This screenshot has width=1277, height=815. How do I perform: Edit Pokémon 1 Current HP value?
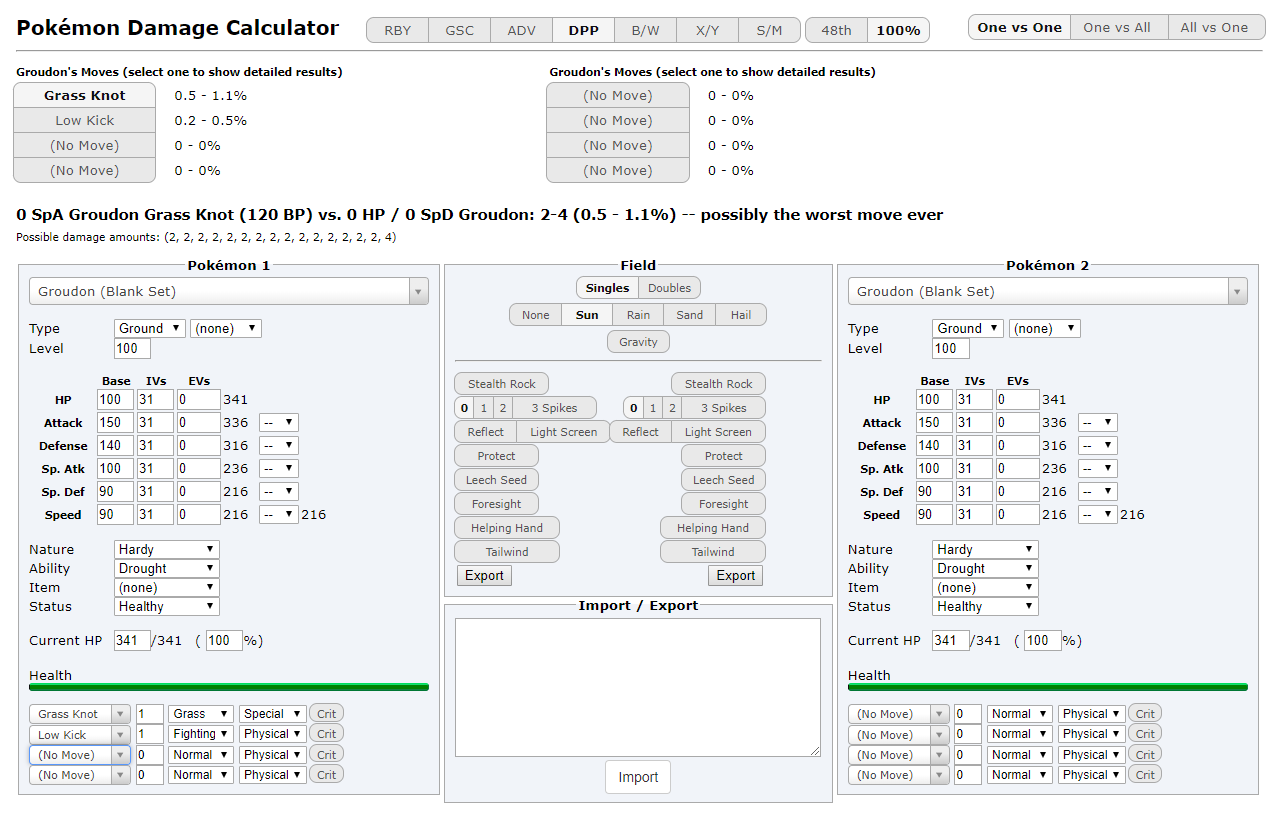pyautogui.click(x=132, y=641)
